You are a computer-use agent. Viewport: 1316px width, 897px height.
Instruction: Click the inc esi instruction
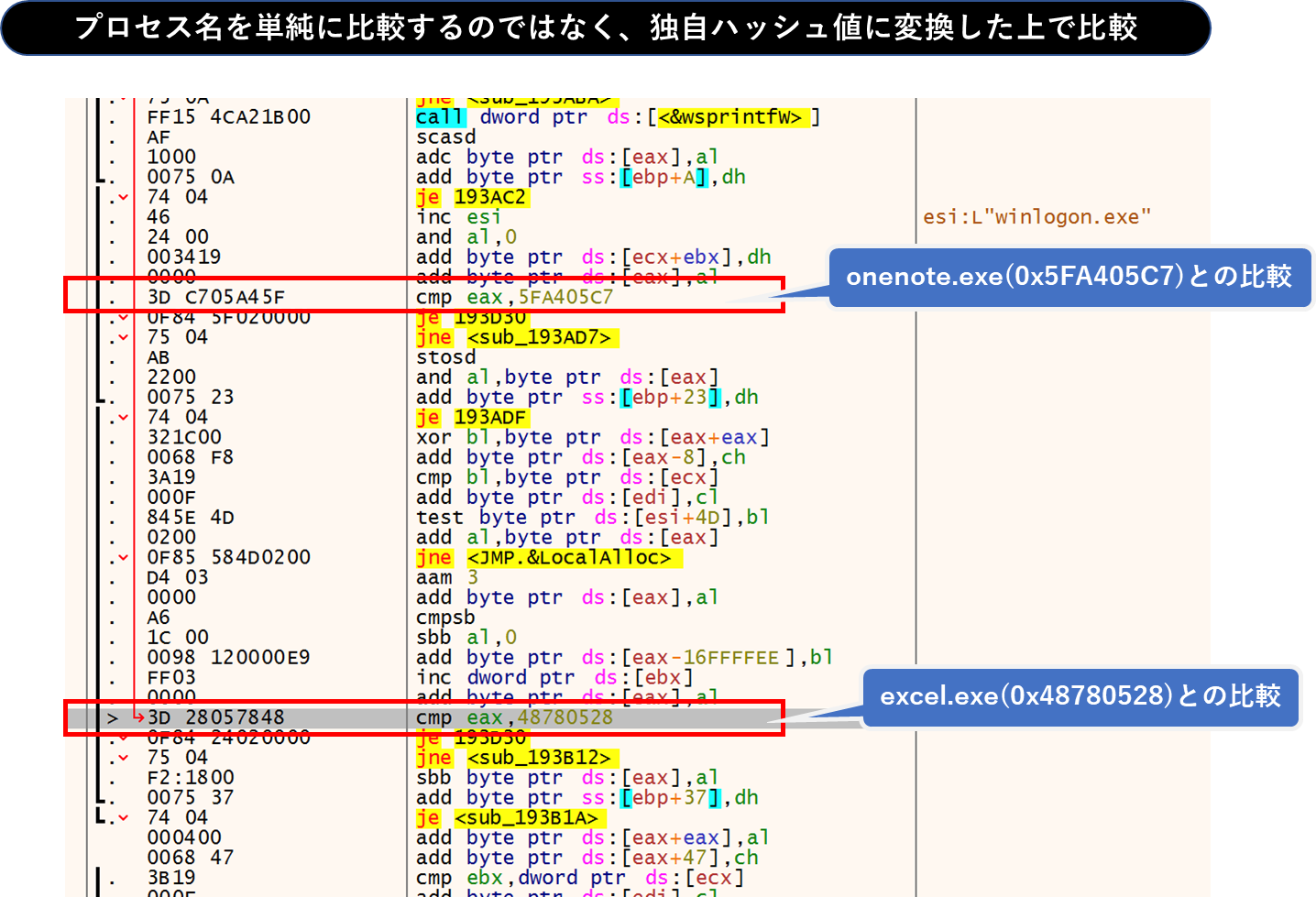[x=458, y=217]
